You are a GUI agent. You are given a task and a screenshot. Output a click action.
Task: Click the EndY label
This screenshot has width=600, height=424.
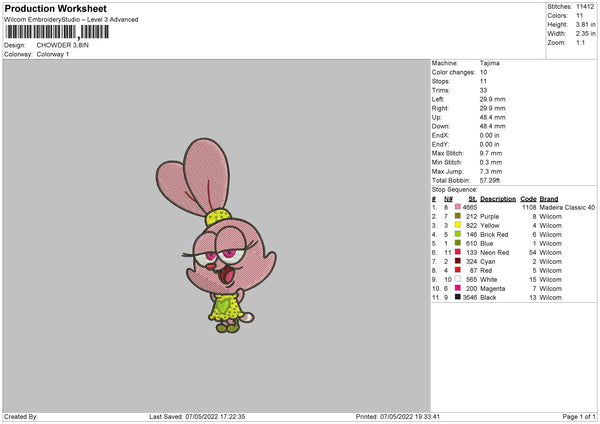coord(440,144)
